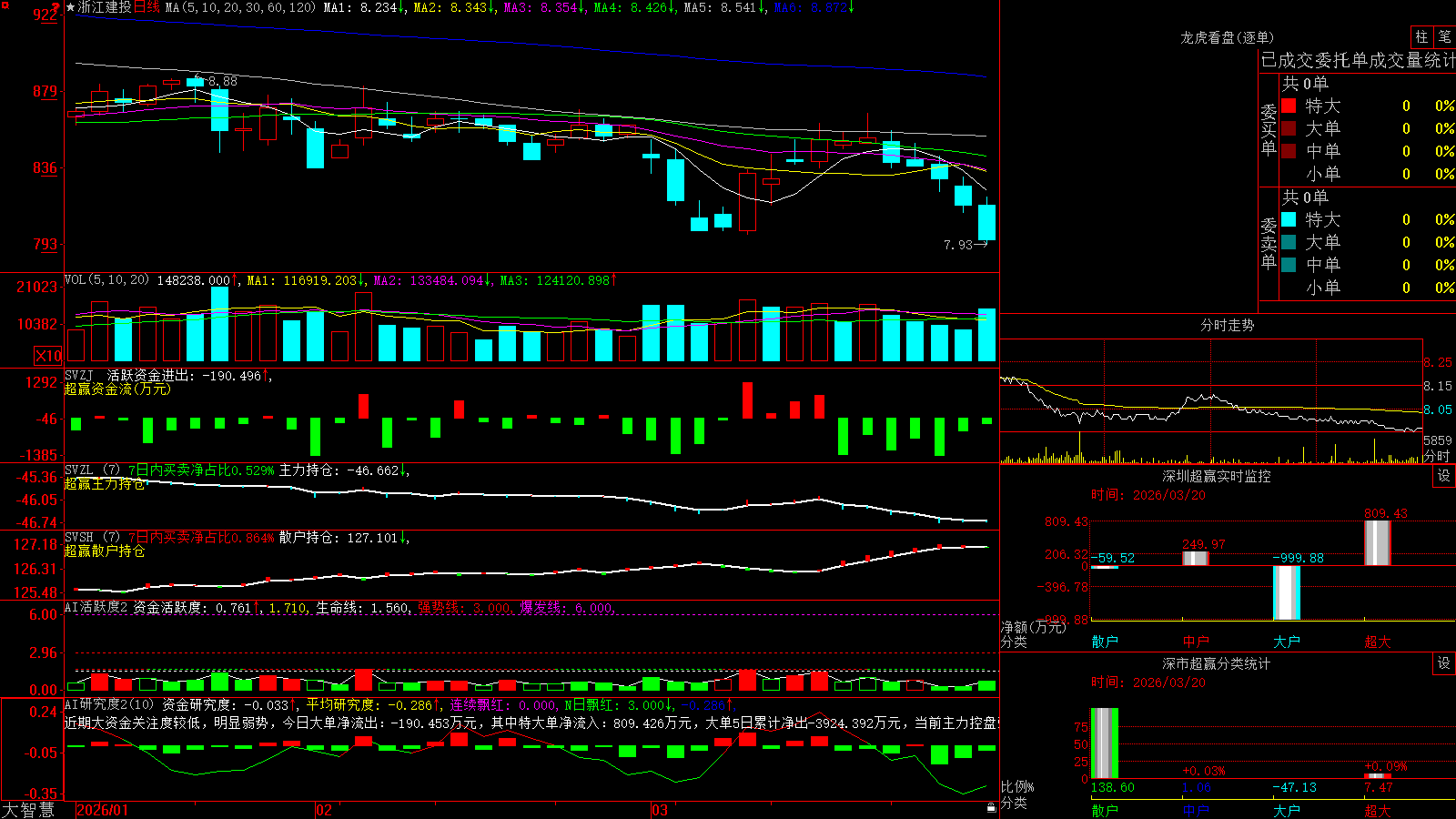Click the X10 volume scale box
Image resolution: width=1456 pixels, height=819 pixels.
(x=48, y=356)
